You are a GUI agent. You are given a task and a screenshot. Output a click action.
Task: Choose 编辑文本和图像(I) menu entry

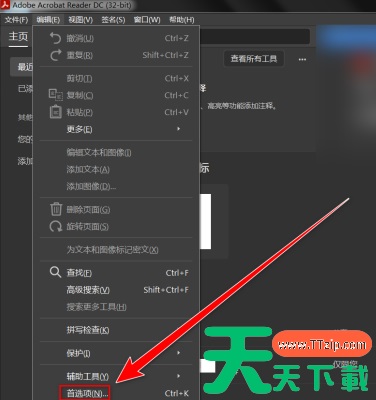[x=116, y=152]
